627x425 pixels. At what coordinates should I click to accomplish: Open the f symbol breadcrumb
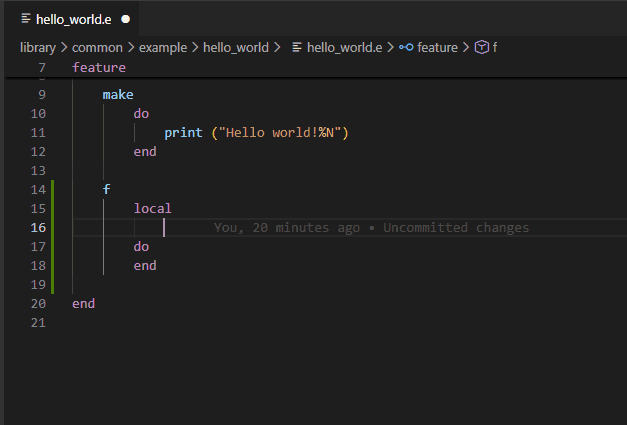[x=495, y=48]
